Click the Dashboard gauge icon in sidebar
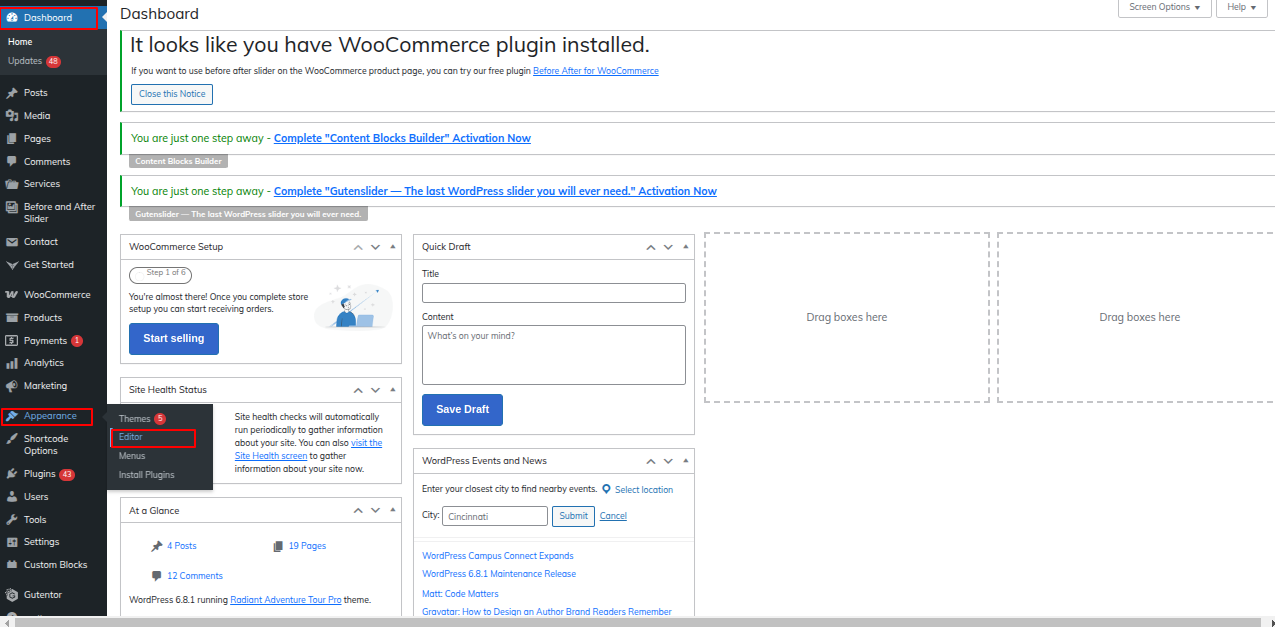Viewport: 1275px width, 627px height. pyautogui.click(x=12, y=18)
